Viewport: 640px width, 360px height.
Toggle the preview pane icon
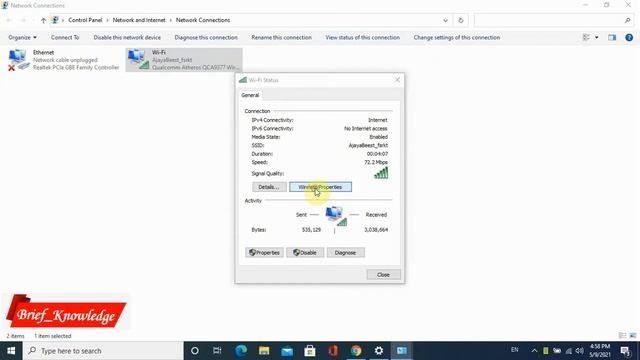pyautogui.click(x=612, y=38)
